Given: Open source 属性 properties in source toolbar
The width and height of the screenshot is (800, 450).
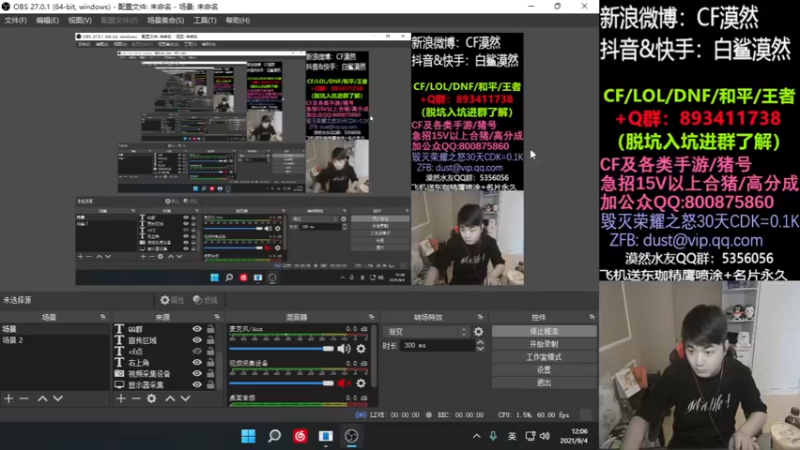Looking at the screenshot, I should [172, 300].
